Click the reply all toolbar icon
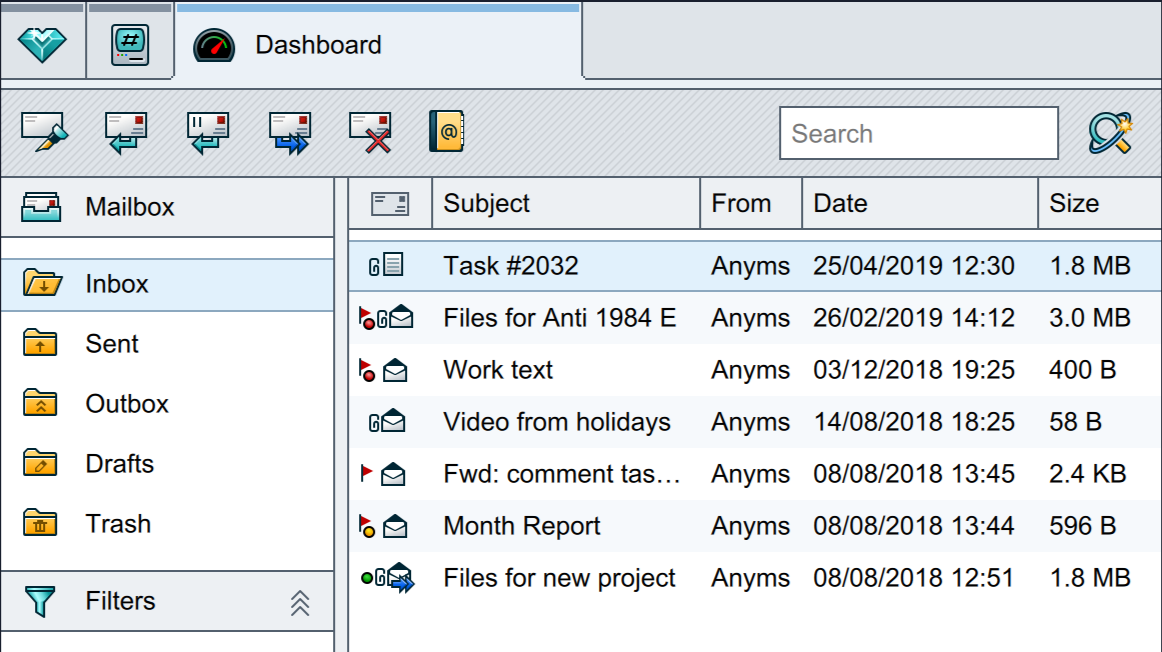 tap(208, 132)
